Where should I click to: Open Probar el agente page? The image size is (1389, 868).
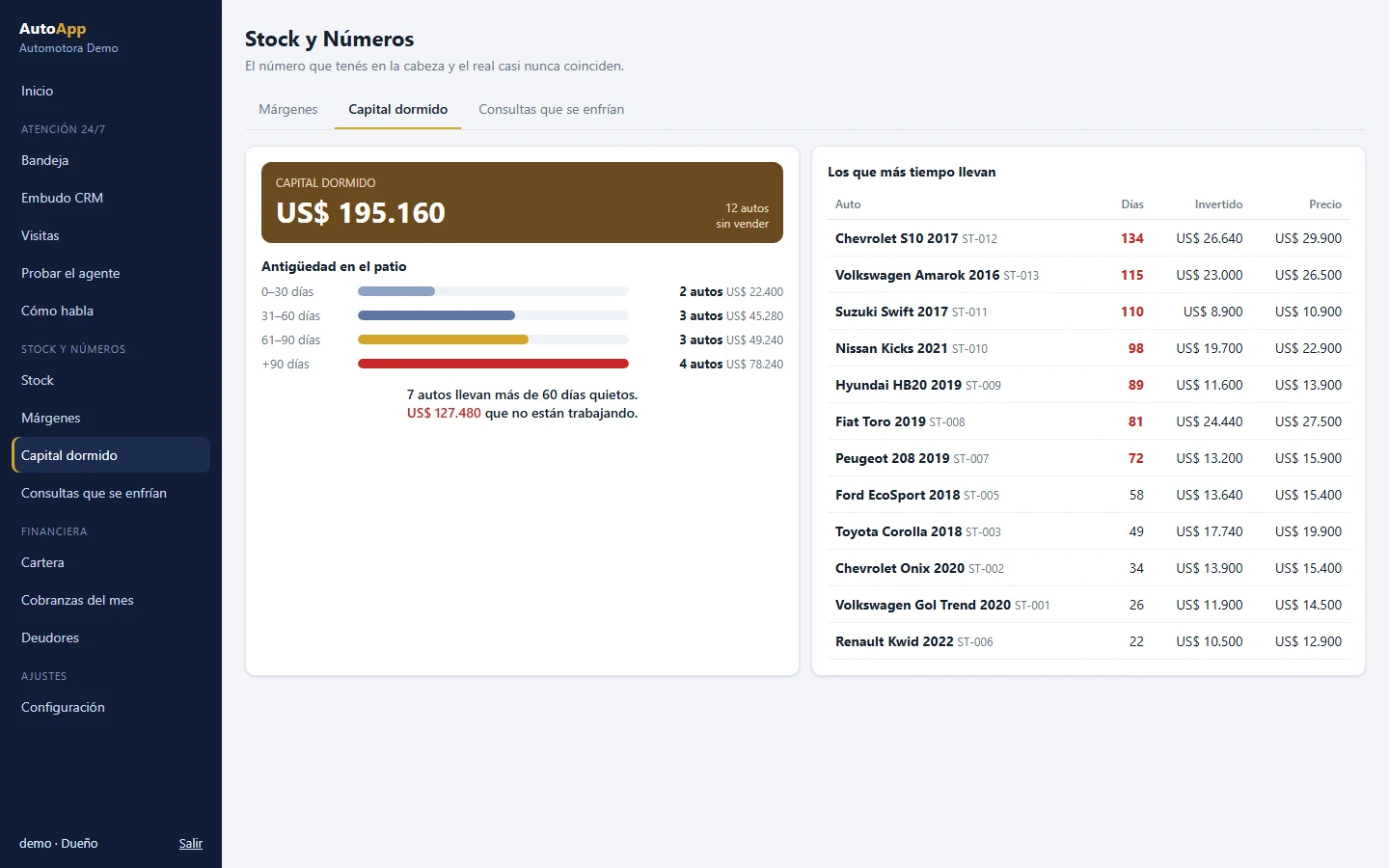tap(111, 273)
